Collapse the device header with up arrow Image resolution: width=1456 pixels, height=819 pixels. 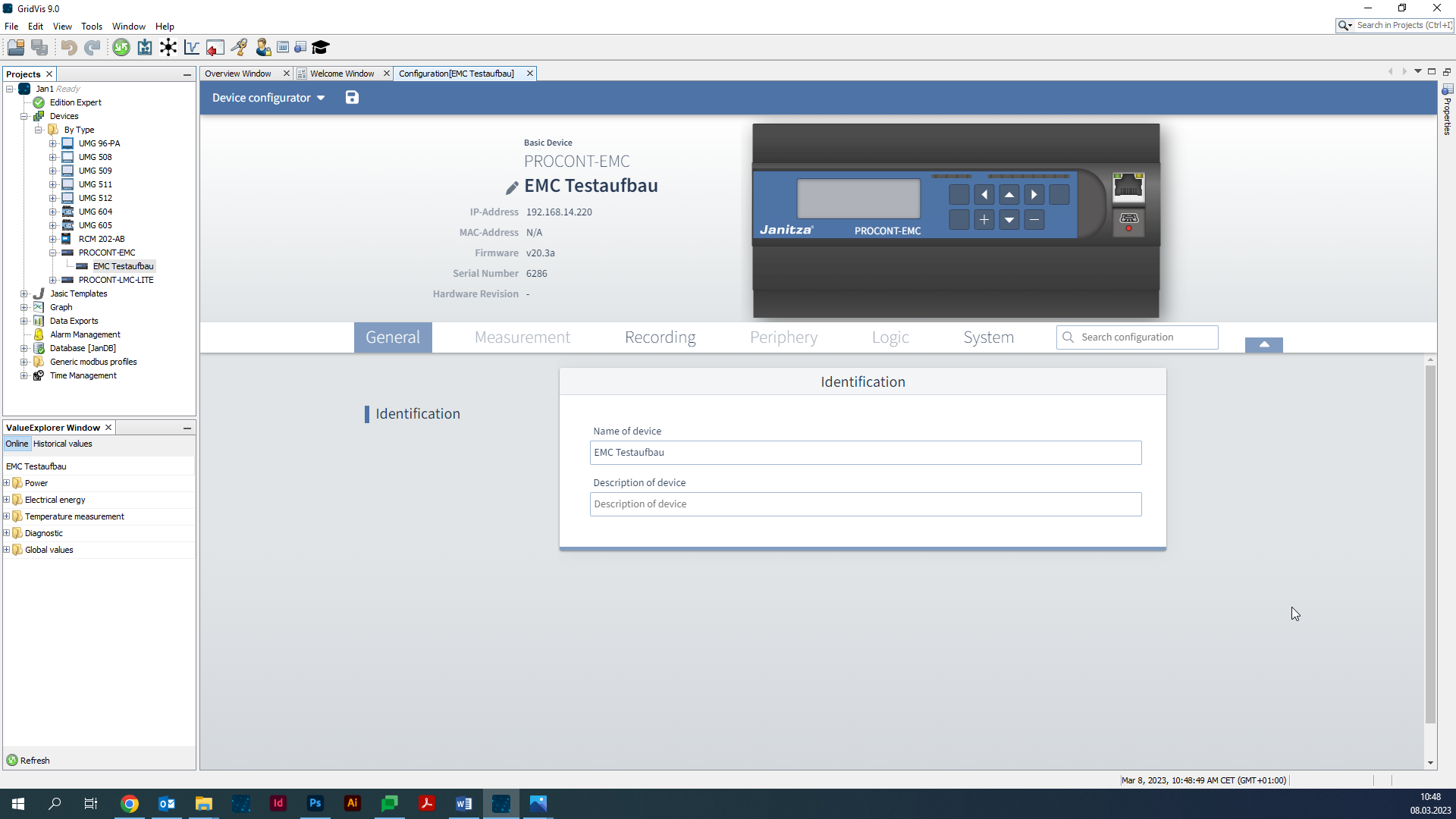pos(1264,344)
